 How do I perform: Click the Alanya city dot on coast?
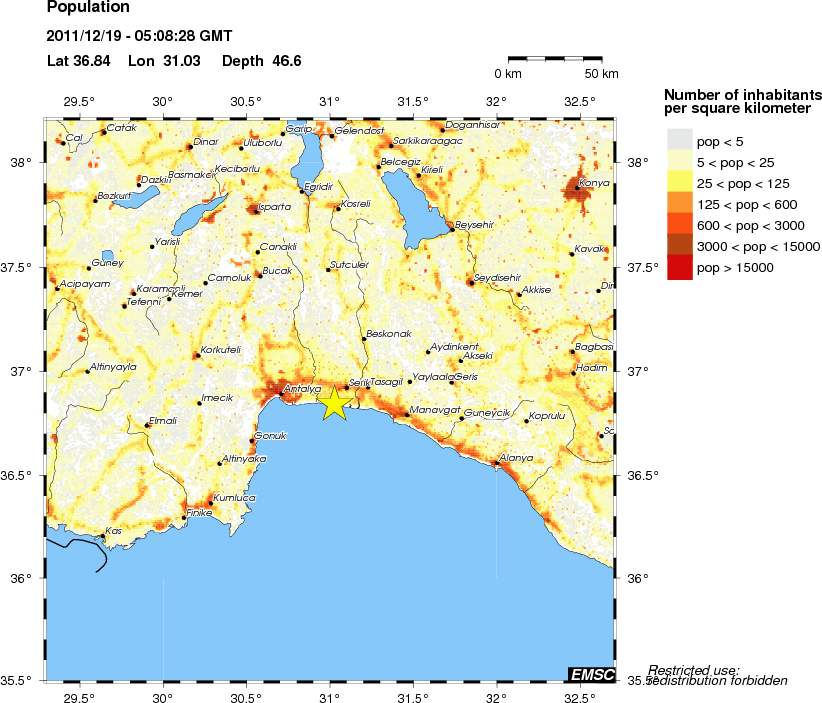(495, 462)
